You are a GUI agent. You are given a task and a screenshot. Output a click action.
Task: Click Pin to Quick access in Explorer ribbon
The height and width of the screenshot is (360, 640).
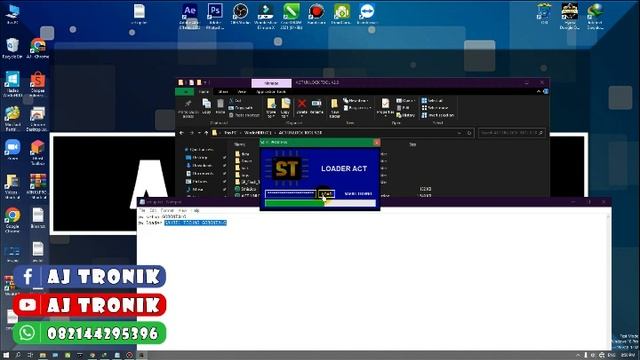click(x=188, y=108)
